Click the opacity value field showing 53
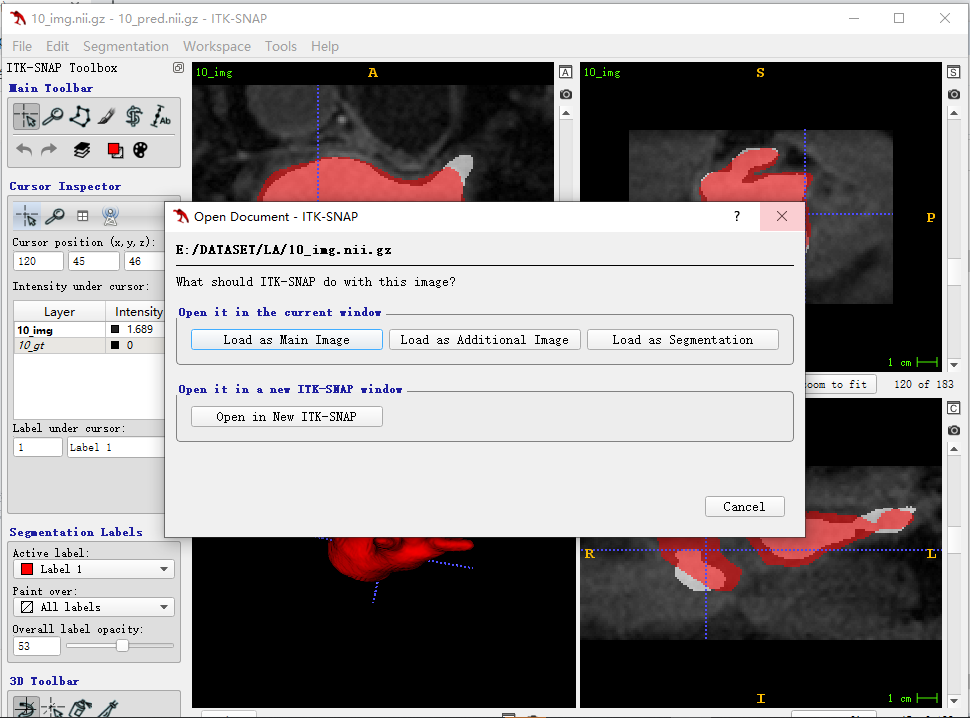 pyautogui.click(x=36, y=646)
